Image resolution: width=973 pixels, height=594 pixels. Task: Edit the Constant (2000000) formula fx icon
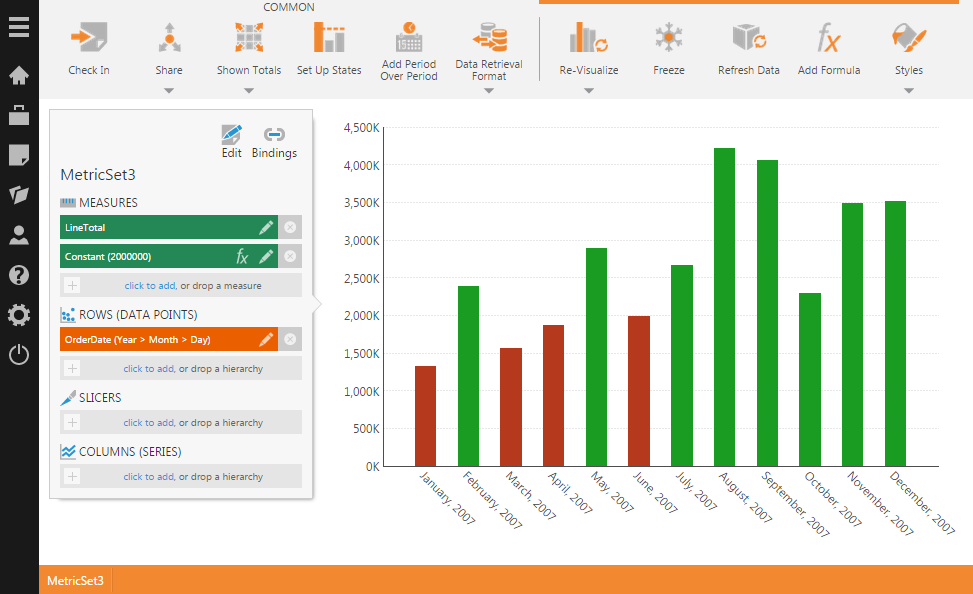242,257
